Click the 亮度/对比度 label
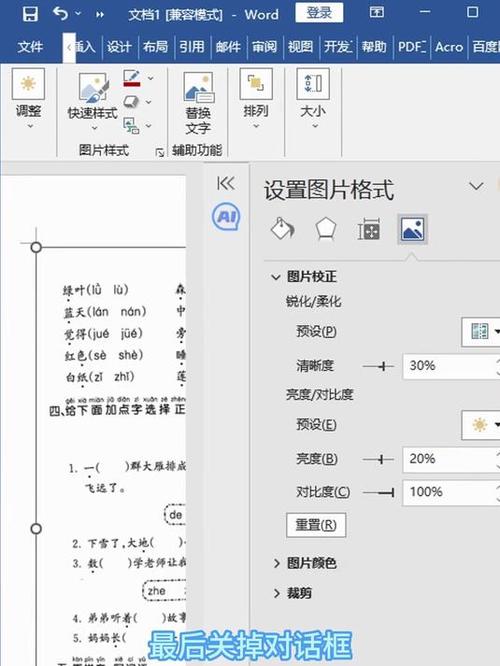Image resolution: width=500 pixels, height=666 pixels. pos(319,395)
